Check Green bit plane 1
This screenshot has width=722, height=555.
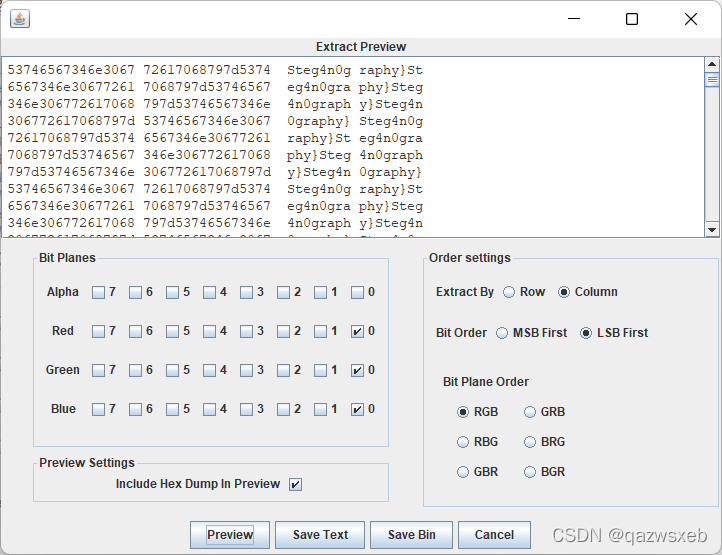click(320, 370)
